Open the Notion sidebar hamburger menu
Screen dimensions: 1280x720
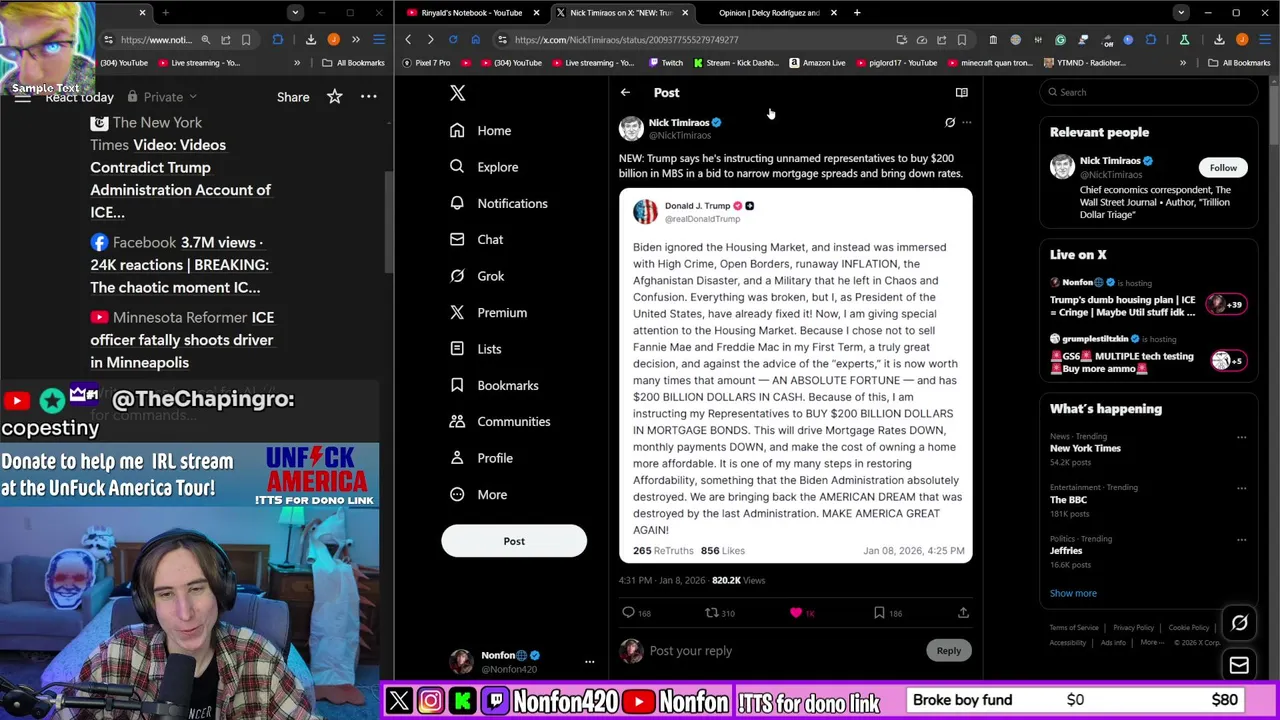[x=22, y=97]
